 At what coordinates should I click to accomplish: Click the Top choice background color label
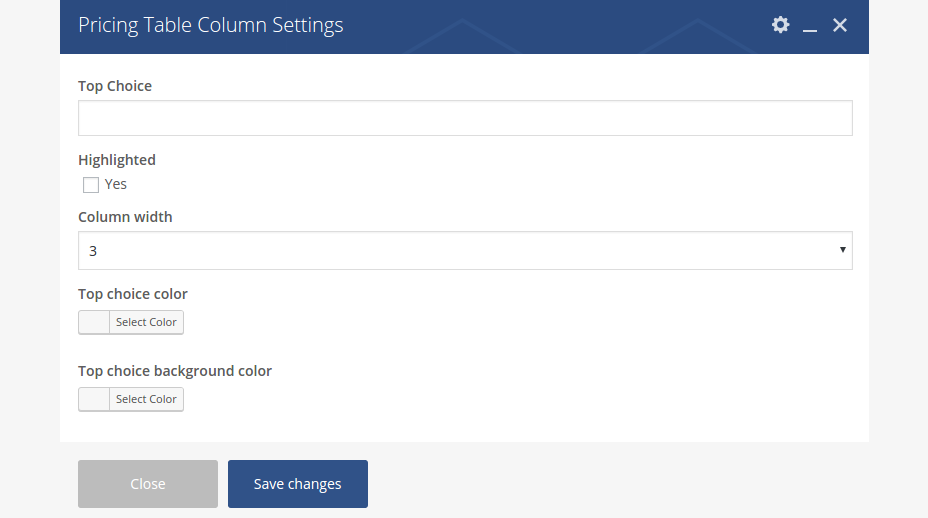pos(175,371)
